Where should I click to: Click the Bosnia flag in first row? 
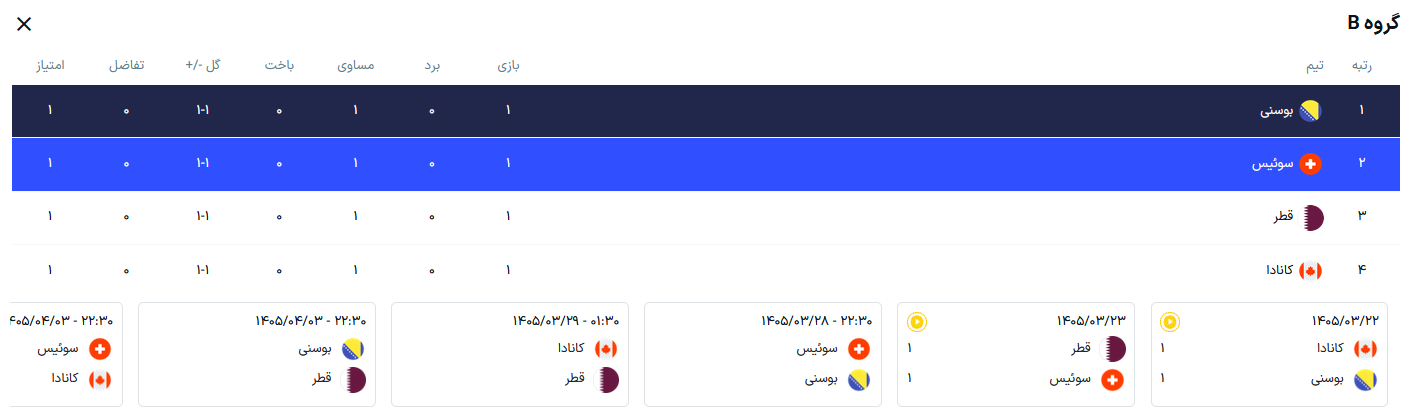[x=1310, y=111]
